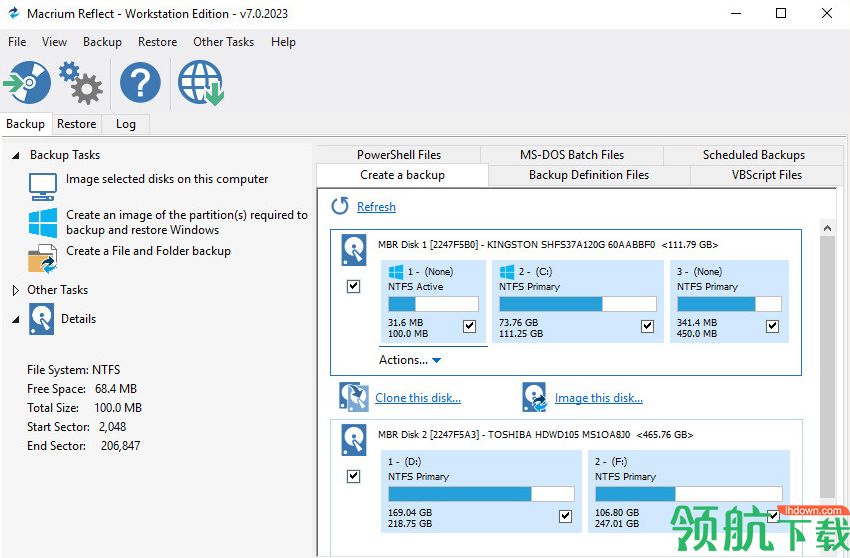Collapse the Details section arrow

(16, 320)
